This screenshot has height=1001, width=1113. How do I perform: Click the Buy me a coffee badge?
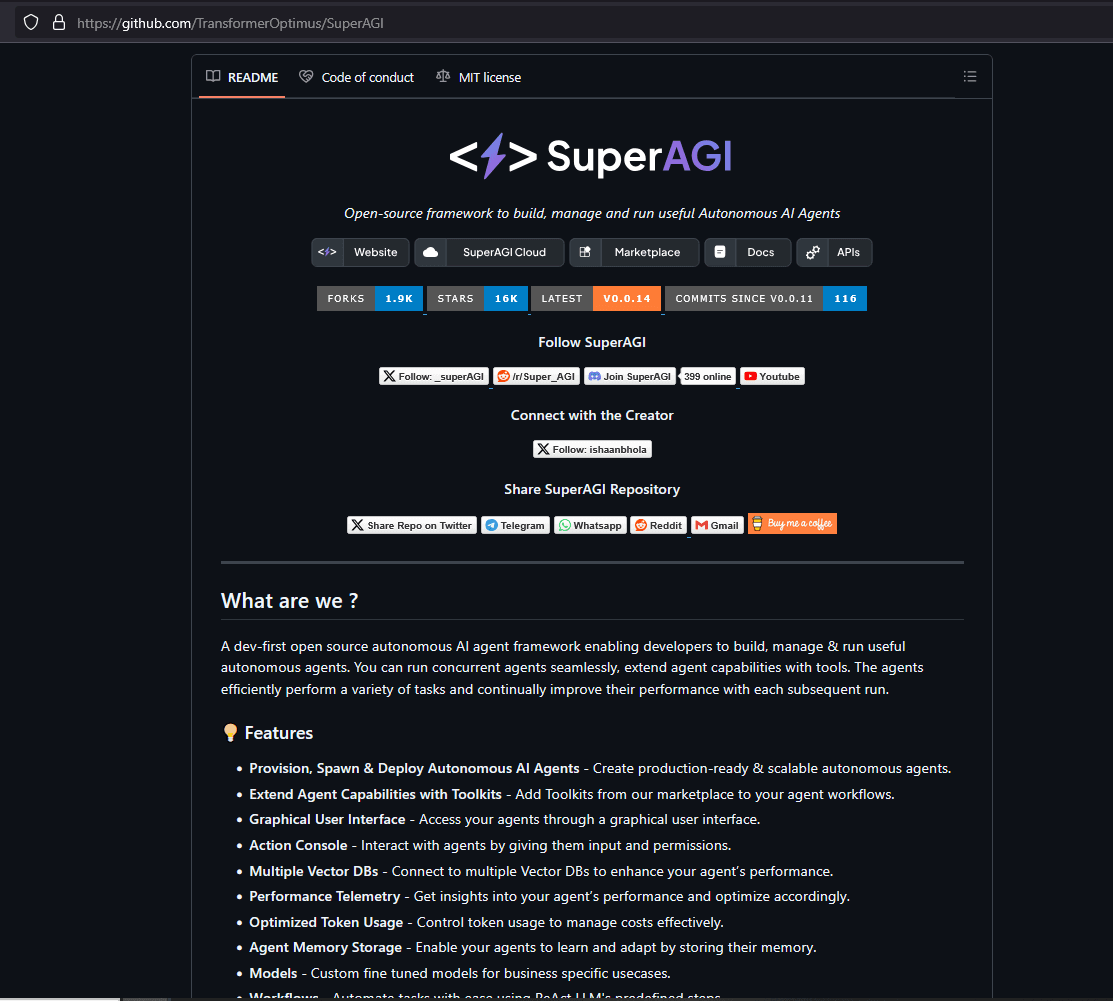tap(792, 523)
